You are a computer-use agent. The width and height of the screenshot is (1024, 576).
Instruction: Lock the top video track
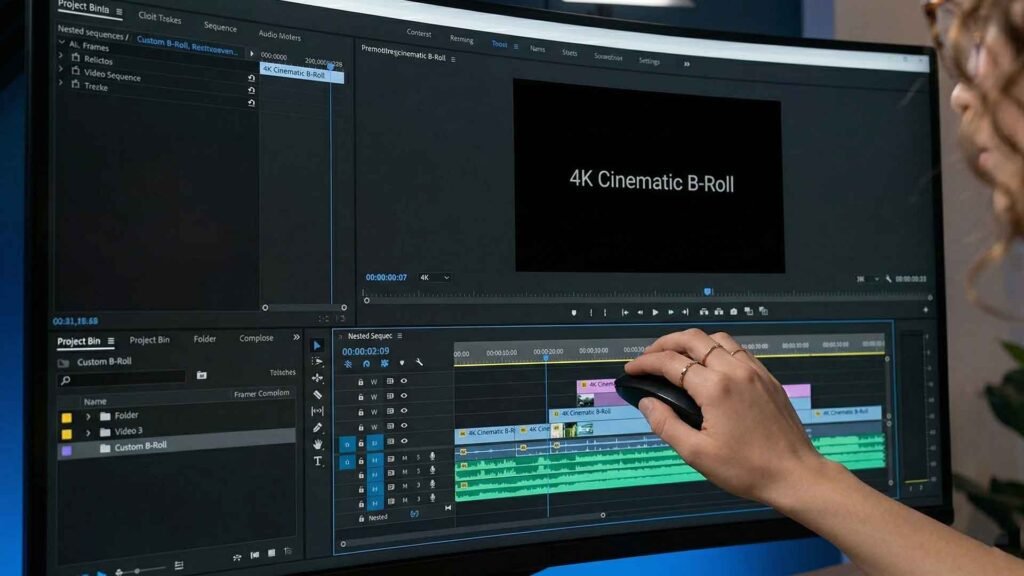pos(360,382)
